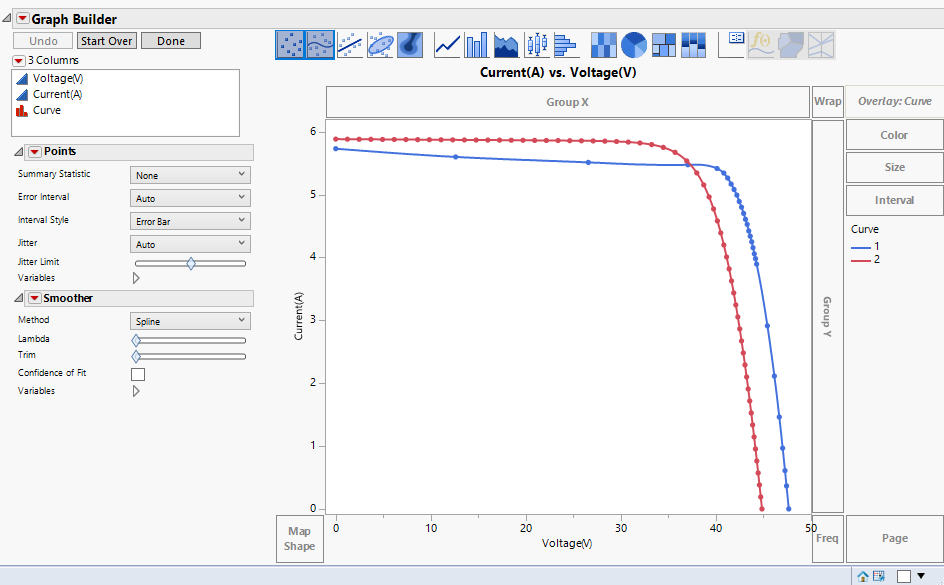Open the Summary Statistic dropdown

click(x=189, y=173)
